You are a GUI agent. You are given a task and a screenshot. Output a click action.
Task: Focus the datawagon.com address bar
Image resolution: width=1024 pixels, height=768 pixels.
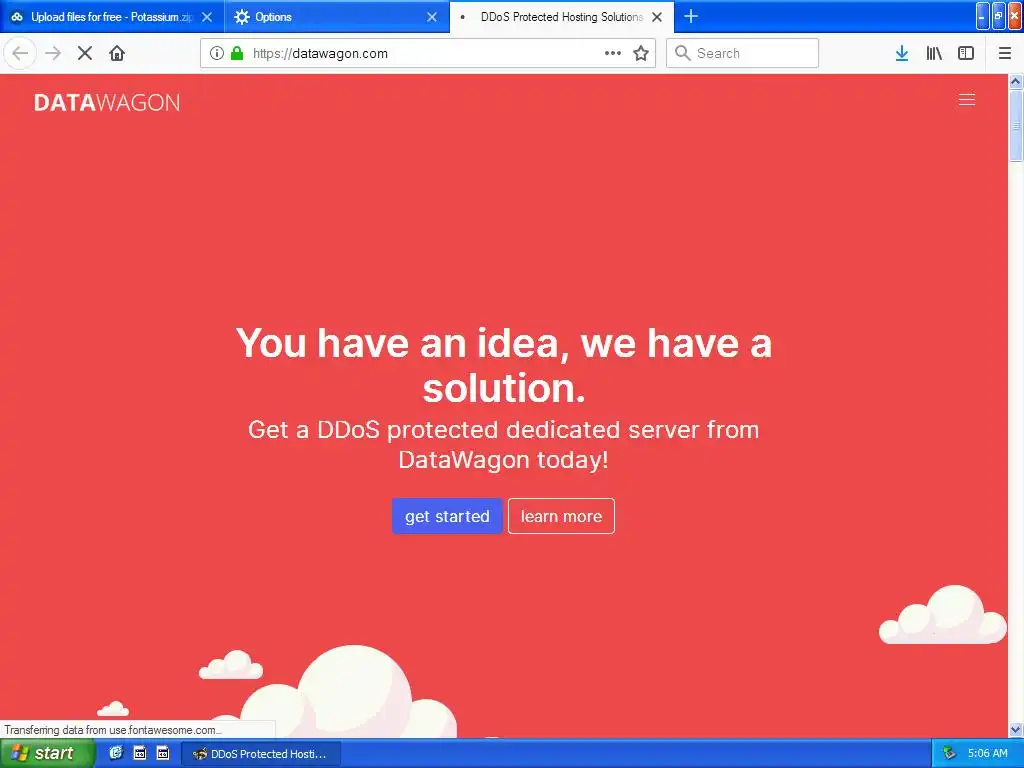(x=428, y=54)
